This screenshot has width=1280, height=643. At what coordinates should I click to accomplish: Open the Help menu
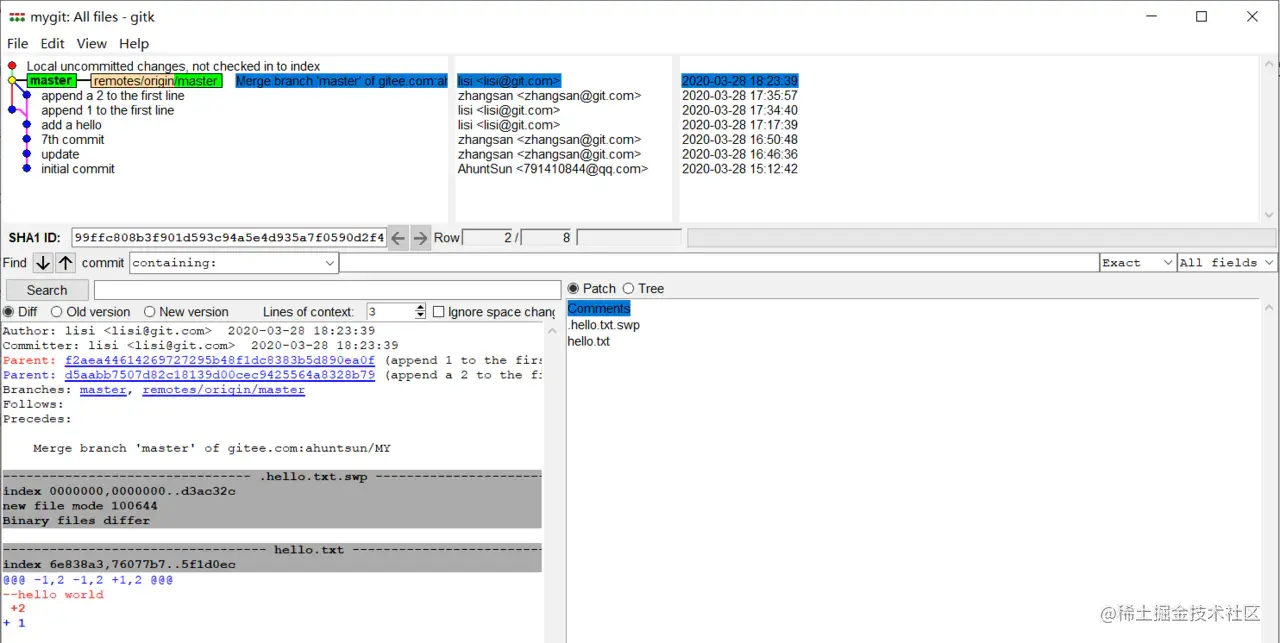tap(134, 44)
